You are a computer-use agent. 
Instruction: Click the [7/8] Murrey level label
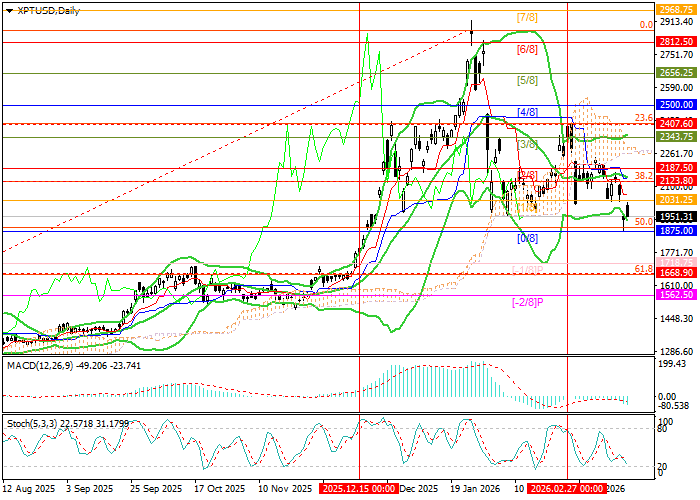[x=528, y=18]
